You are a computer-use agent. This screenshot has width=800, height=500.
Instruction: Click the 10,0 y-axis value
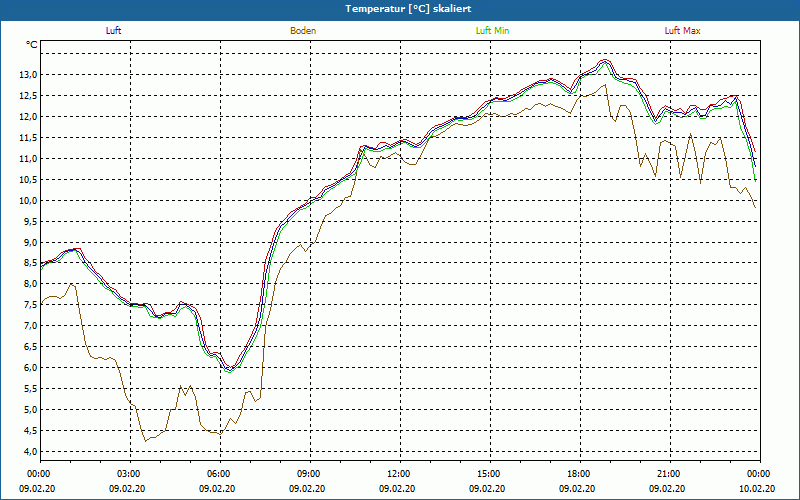click(28, 201)
